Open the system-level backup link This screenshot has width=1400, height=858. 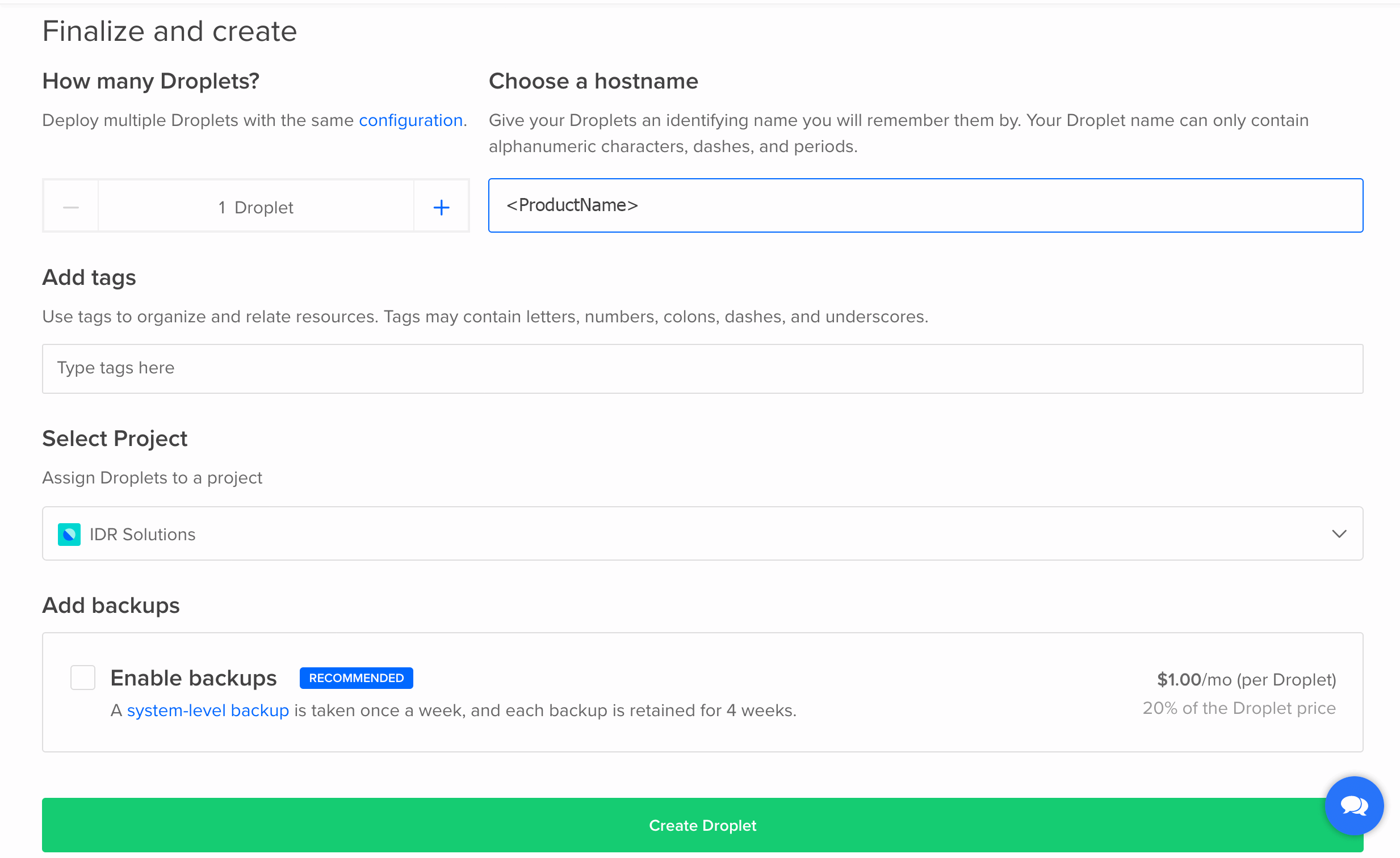click(x=207, y=710)
